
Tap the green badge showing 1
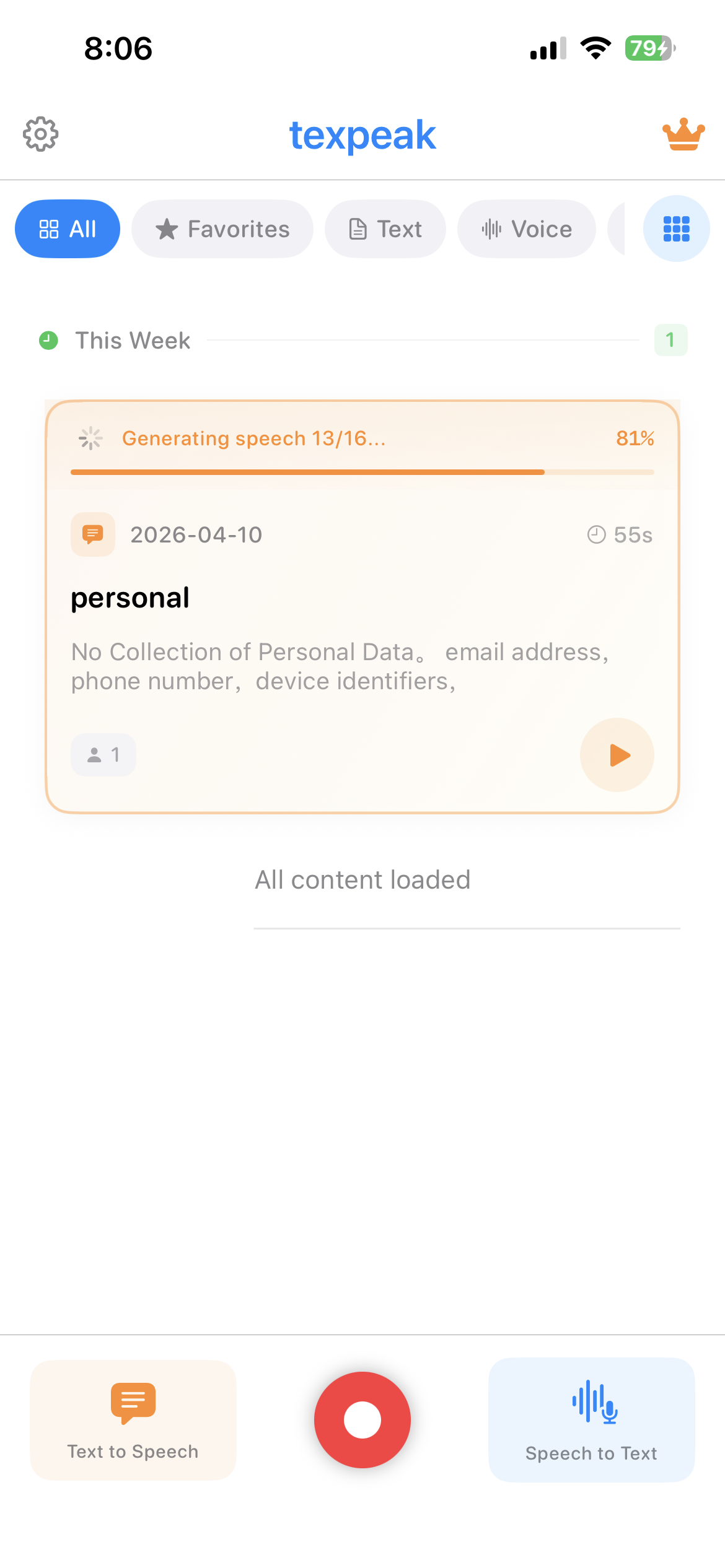click(x=671, y=340)
